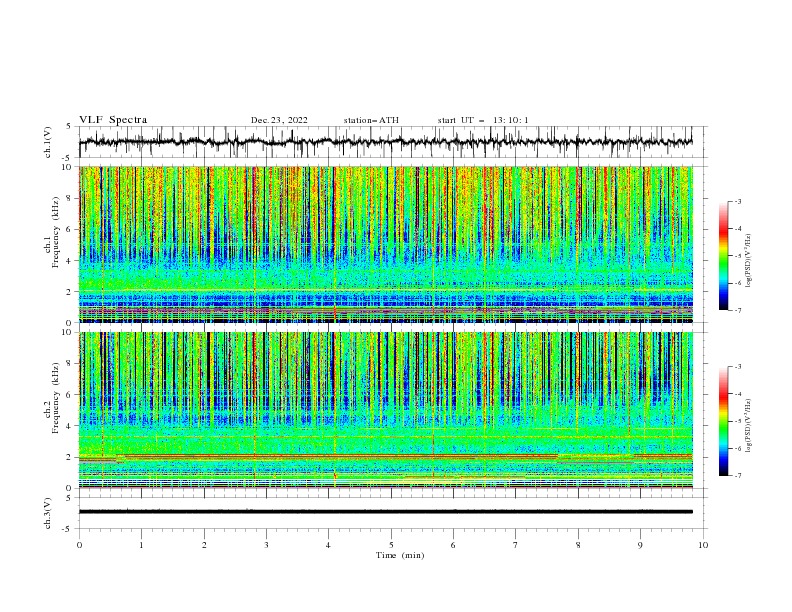Click the ch.1 color bar label log(PSD)(V²/Hz)
The width and height of the screenshot is (792, 612).
tap(749, 261)
